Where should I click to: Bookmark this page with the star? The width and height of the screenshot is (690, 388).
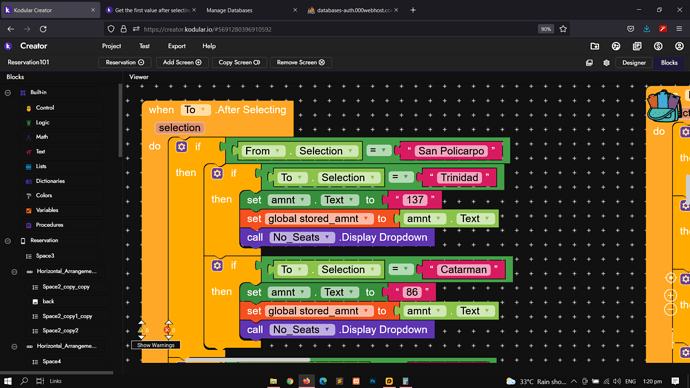(563, 29)
